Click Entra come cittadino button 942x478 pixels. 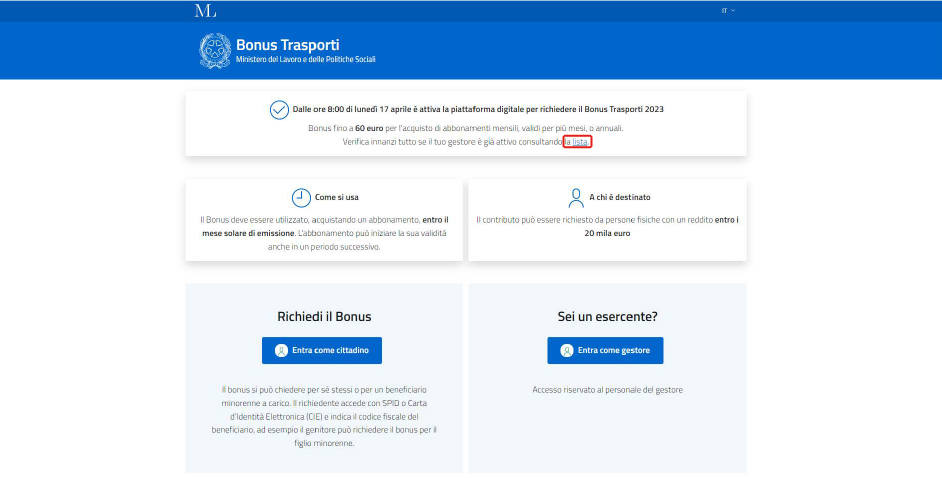click(322, 351)
